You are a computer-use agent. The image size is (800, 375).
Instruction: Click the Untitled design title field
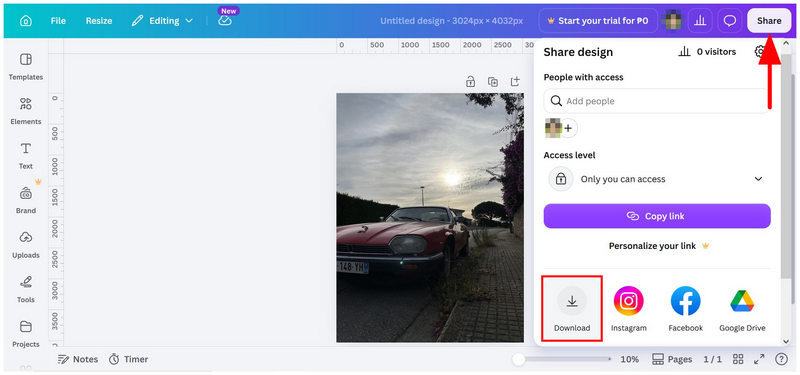(x=452, y=21)
